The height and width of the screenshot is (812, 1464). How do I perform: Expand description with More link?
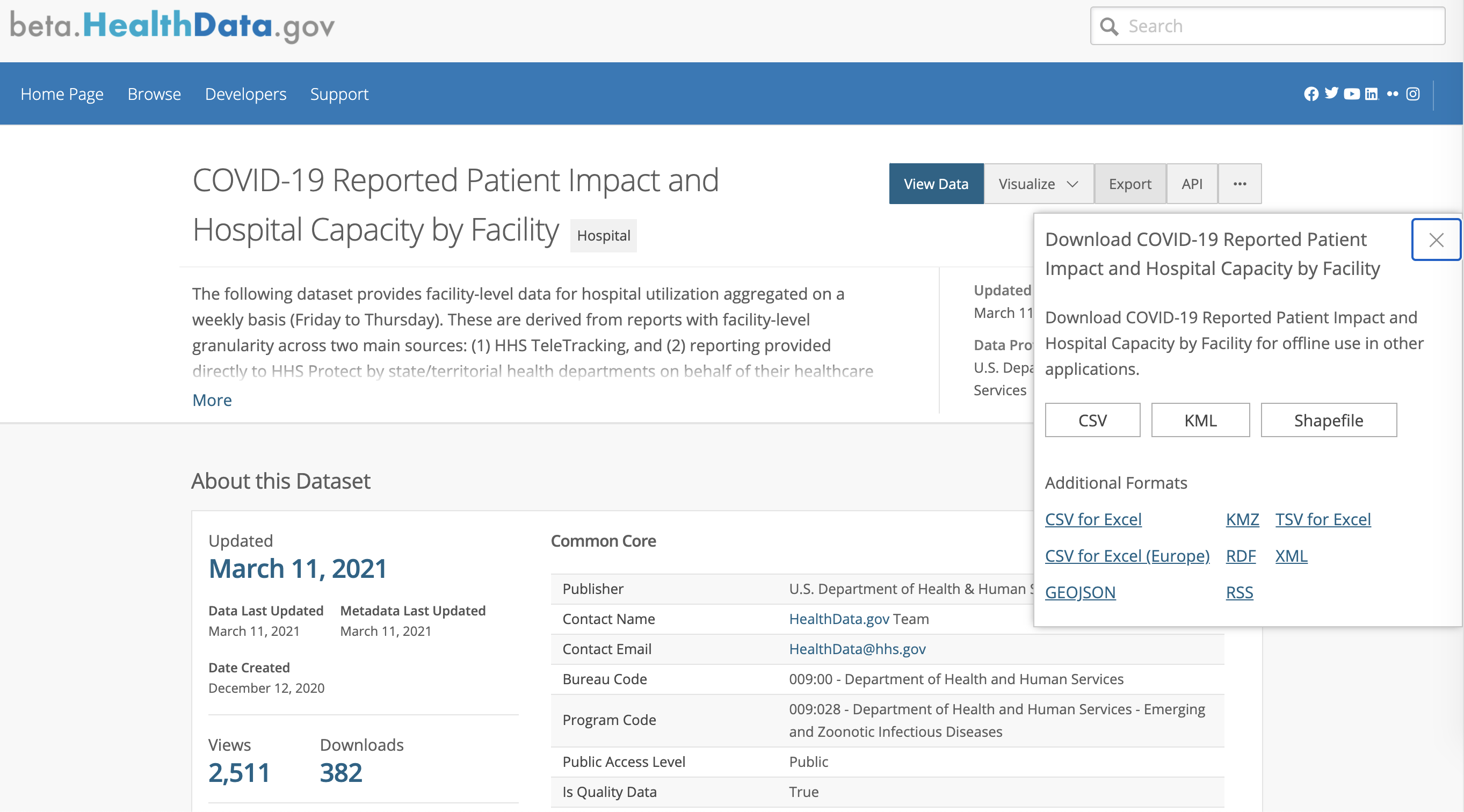tap(212, 400)
